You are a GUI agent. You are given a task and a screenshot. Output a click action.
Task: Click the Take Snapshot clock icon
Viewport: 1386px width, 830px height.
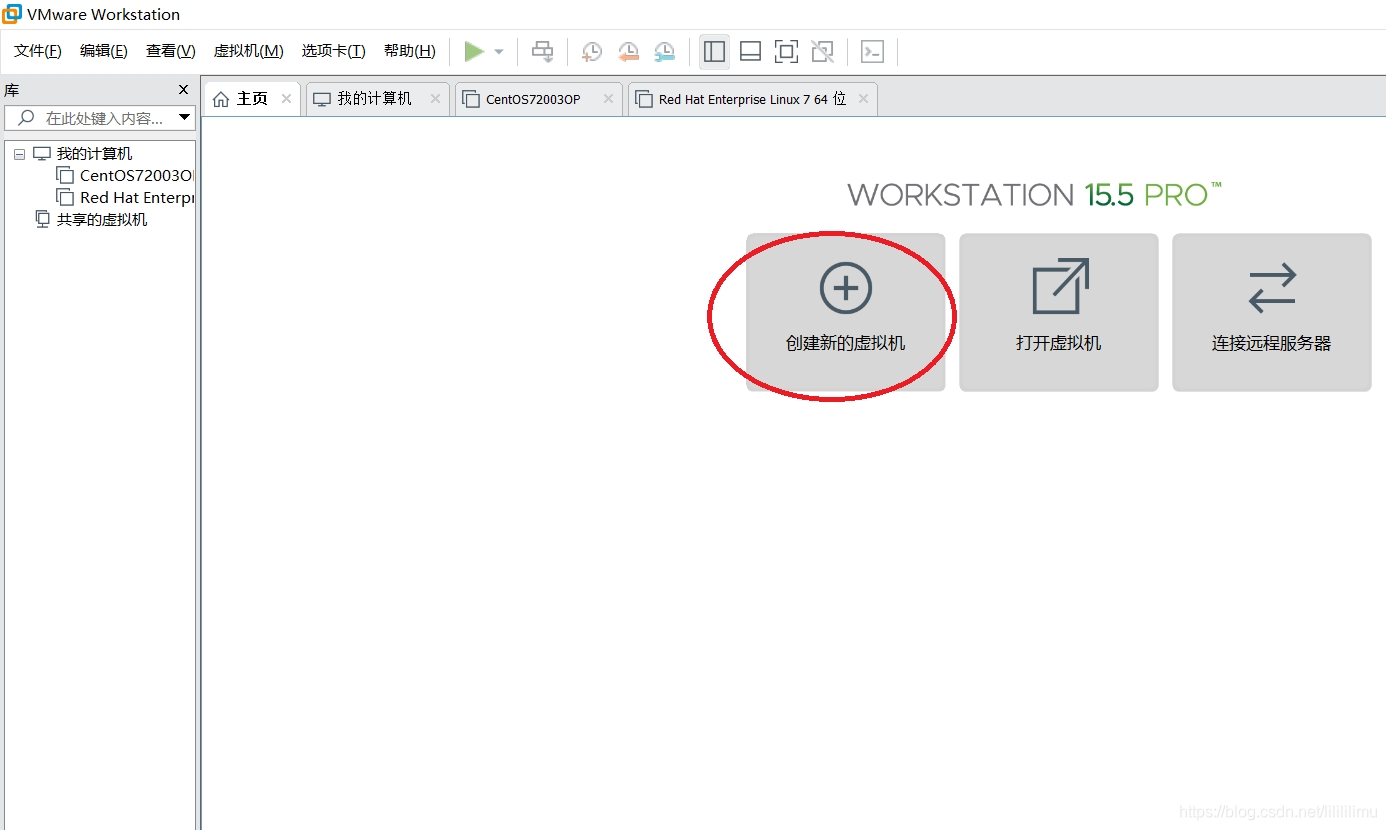pyautogui.click(x=592, y=52)
